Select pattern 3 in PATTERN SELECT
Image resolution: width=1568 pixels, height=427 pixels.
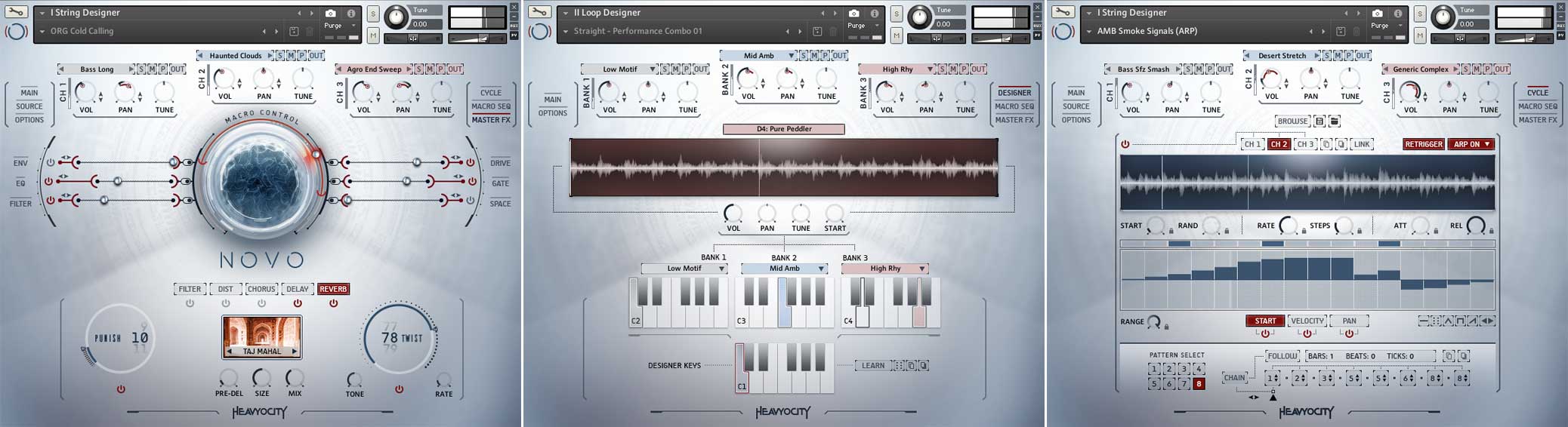(1184, 369)
